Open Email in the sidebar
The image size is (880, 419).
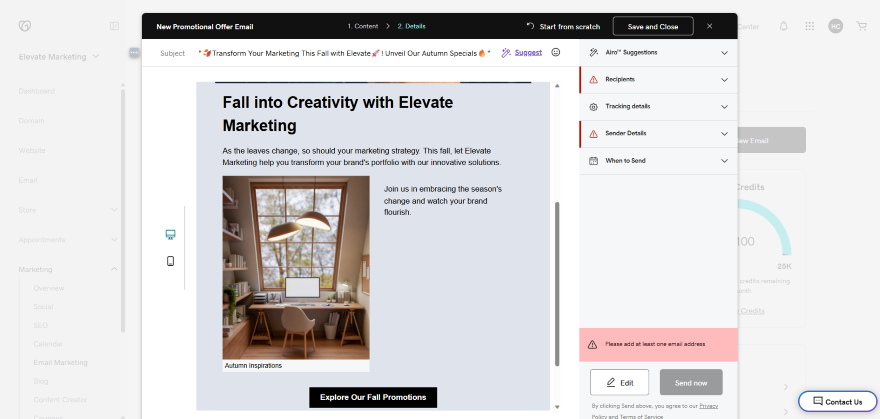point(28,180)
